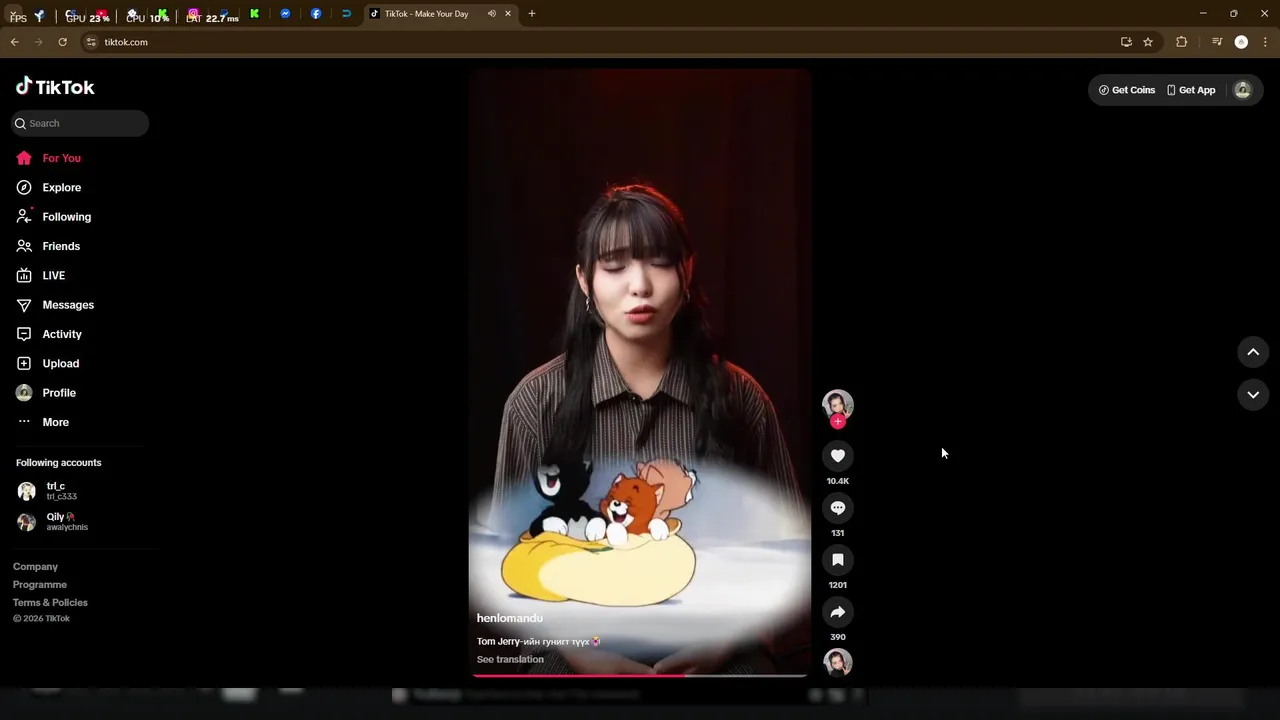
Task: Open a new browser tab
Action: (x=532, y=14)
